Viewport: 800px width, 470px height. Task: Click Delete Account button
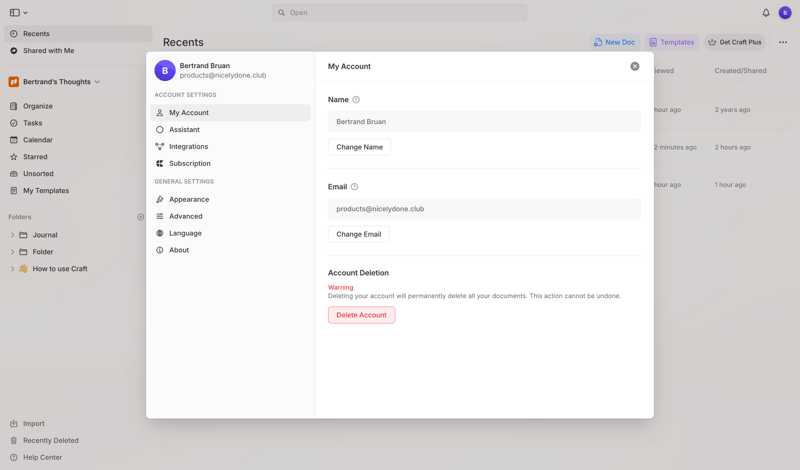361,315
